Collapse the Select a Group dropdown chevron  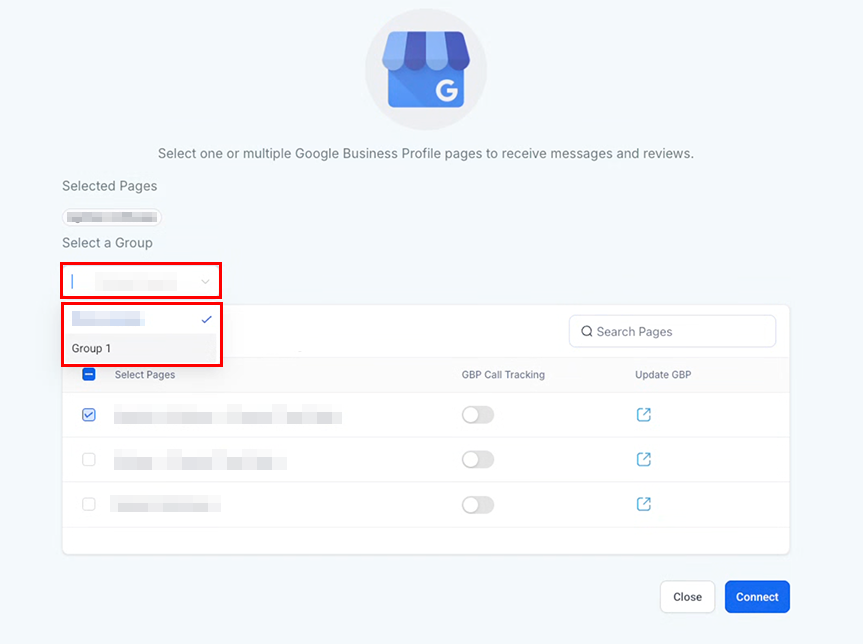(205, 282)
